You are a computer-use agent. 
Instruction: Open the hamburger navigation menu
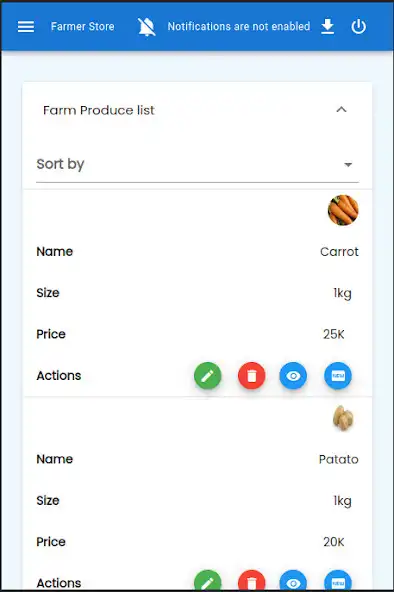(x=26, y=26)
